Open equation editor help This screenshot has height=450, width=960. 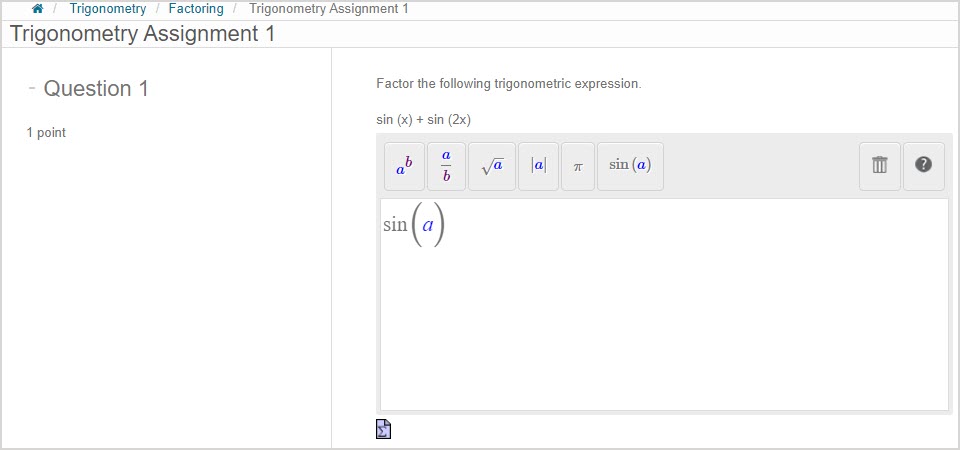923,166
